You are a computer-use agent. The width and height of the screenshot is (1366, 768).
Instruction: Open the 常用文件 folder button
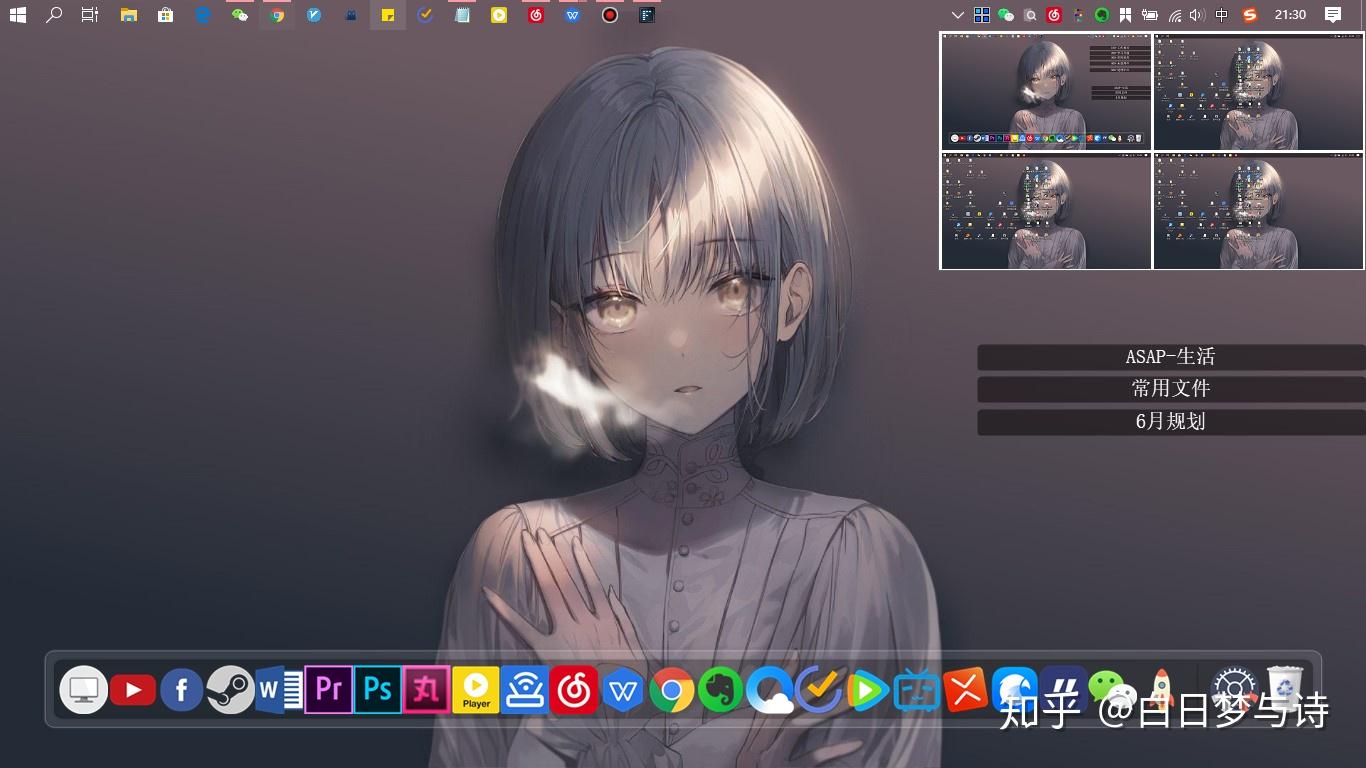(1171, 389)
